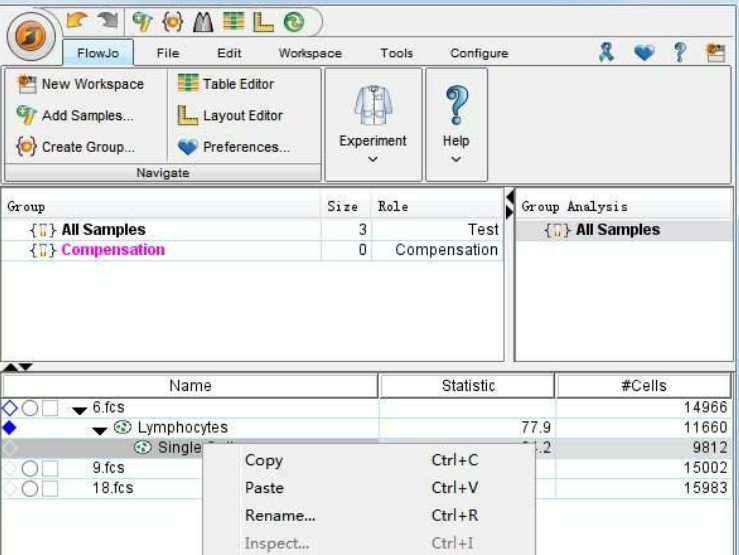Toggle the circle radio on the 9.fcs row
Viewport: 739px width, 555px height.
pos(30,468)
